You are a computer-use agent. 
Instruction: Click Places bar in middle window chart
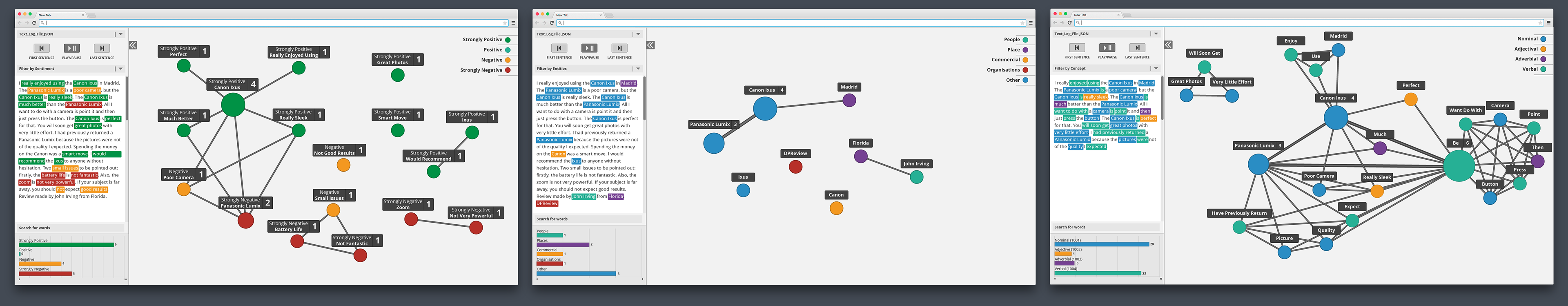pyautogui.click(x=563, y=244)
